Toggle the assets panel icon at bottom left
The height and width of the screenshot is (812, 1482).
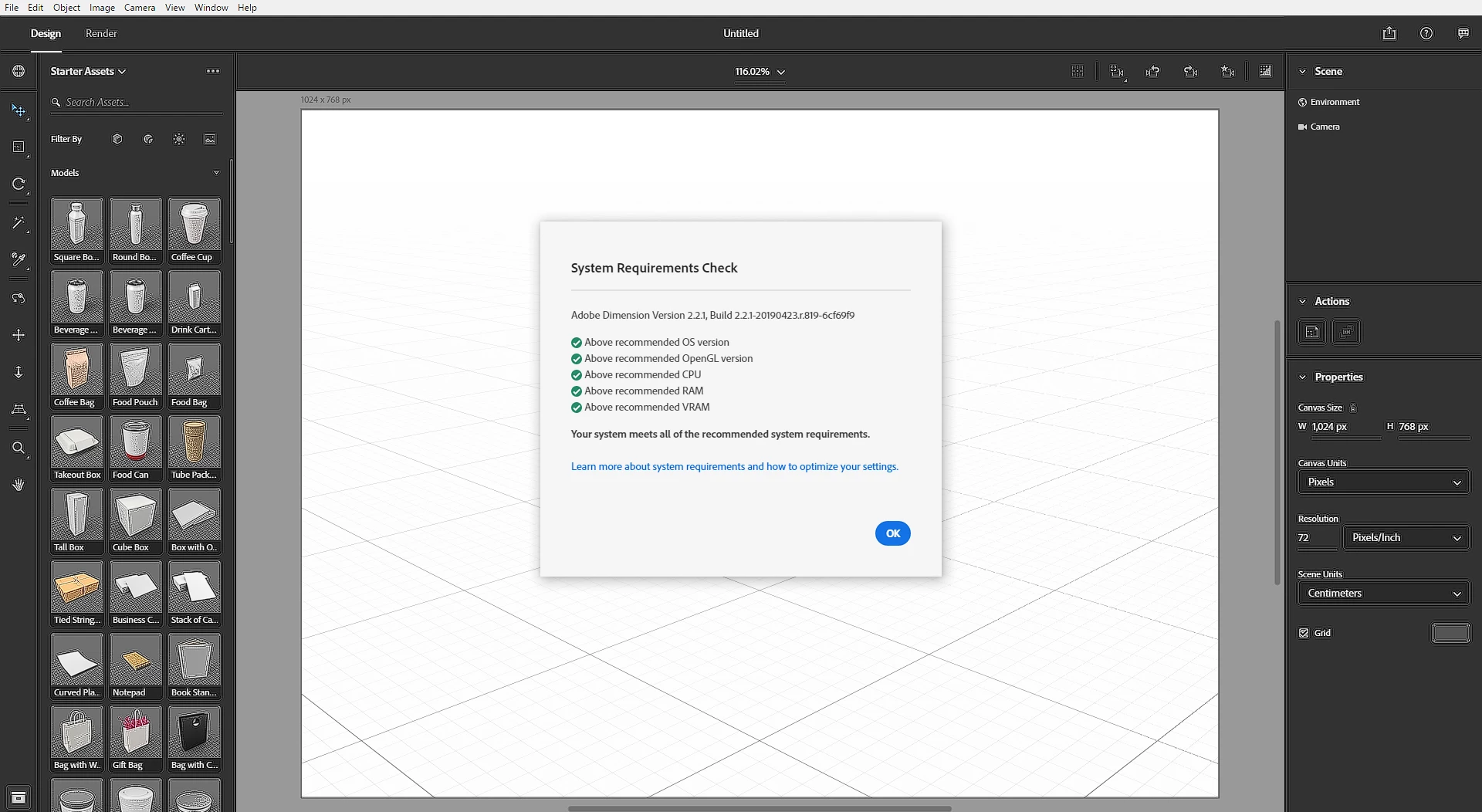coord(19,797)
